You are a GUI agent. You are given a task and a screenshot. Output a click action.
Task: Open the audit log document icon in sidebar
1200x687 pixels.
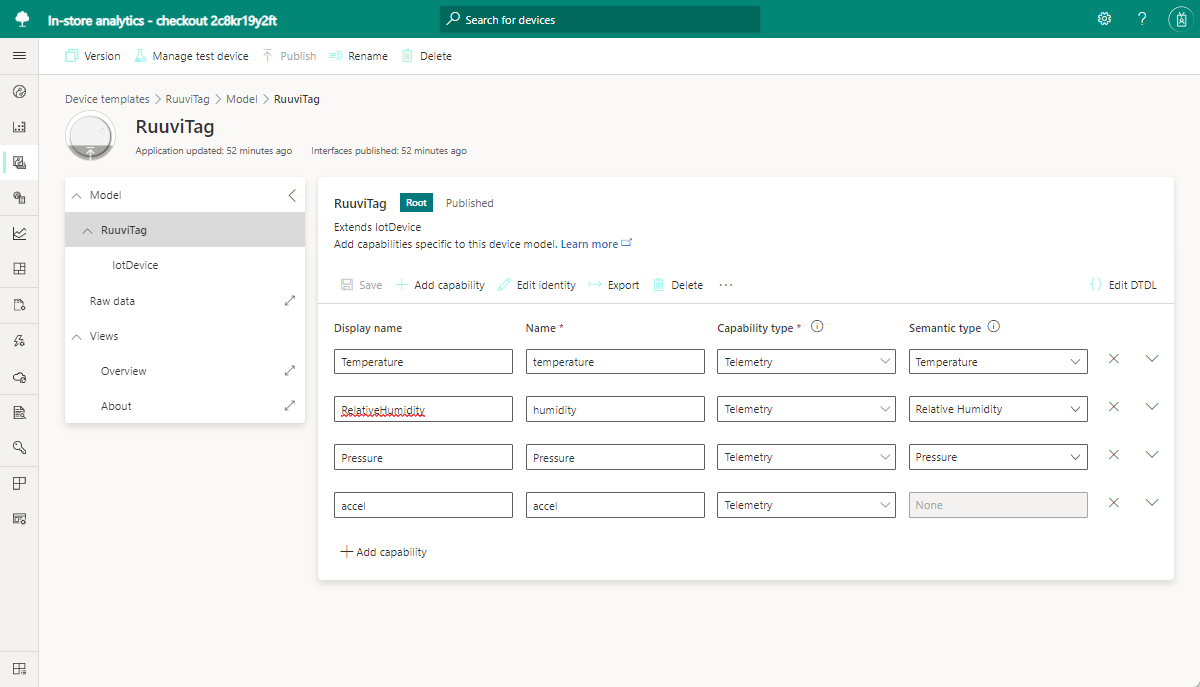tap(19, 411)
